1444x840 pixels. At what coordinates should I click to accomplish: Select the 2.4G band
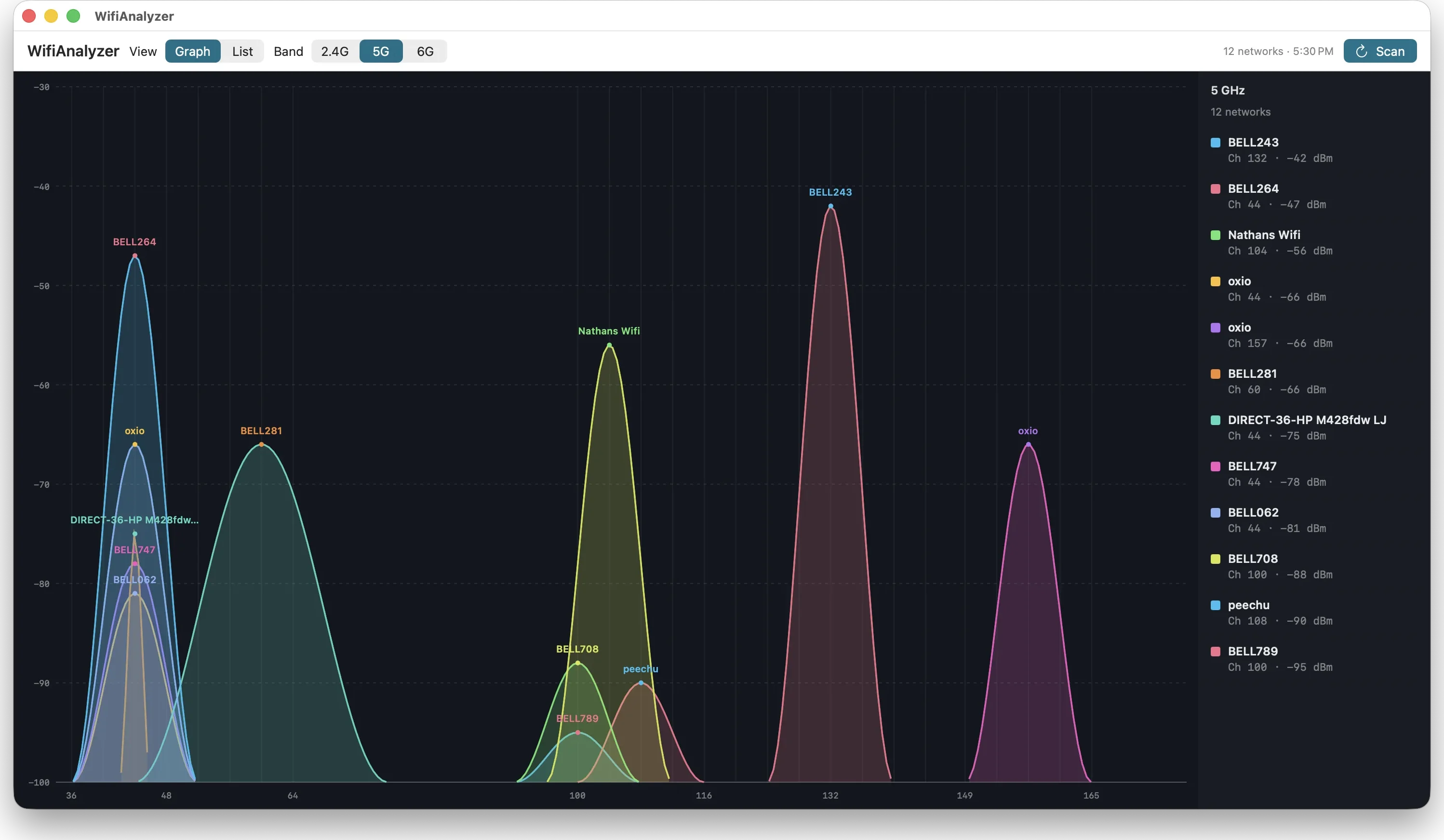334,51
